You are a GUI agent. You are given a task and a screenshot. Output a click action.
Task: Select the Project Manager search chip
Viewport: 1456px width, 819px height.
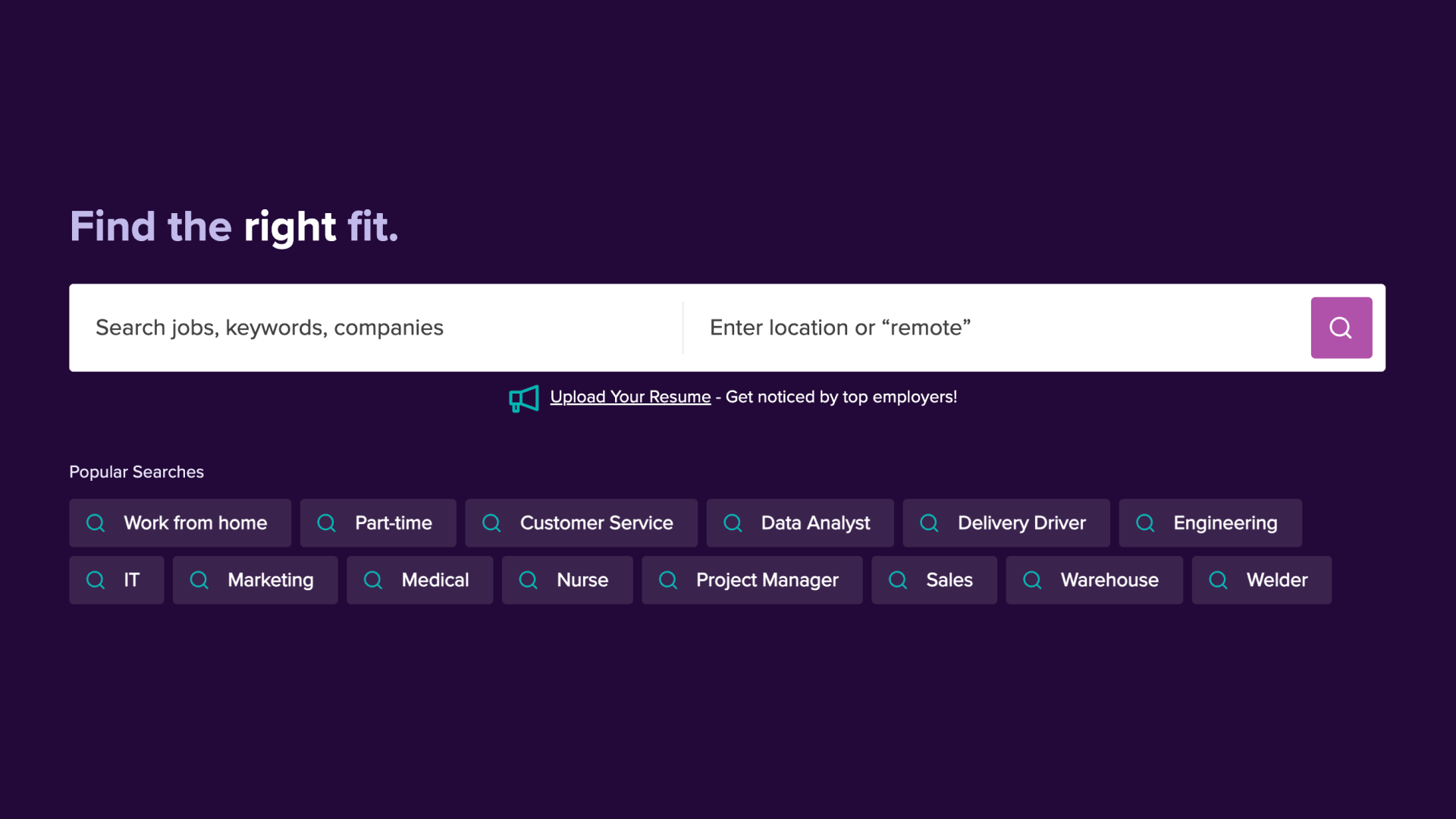pyautogui.click(x=752, y=580)
